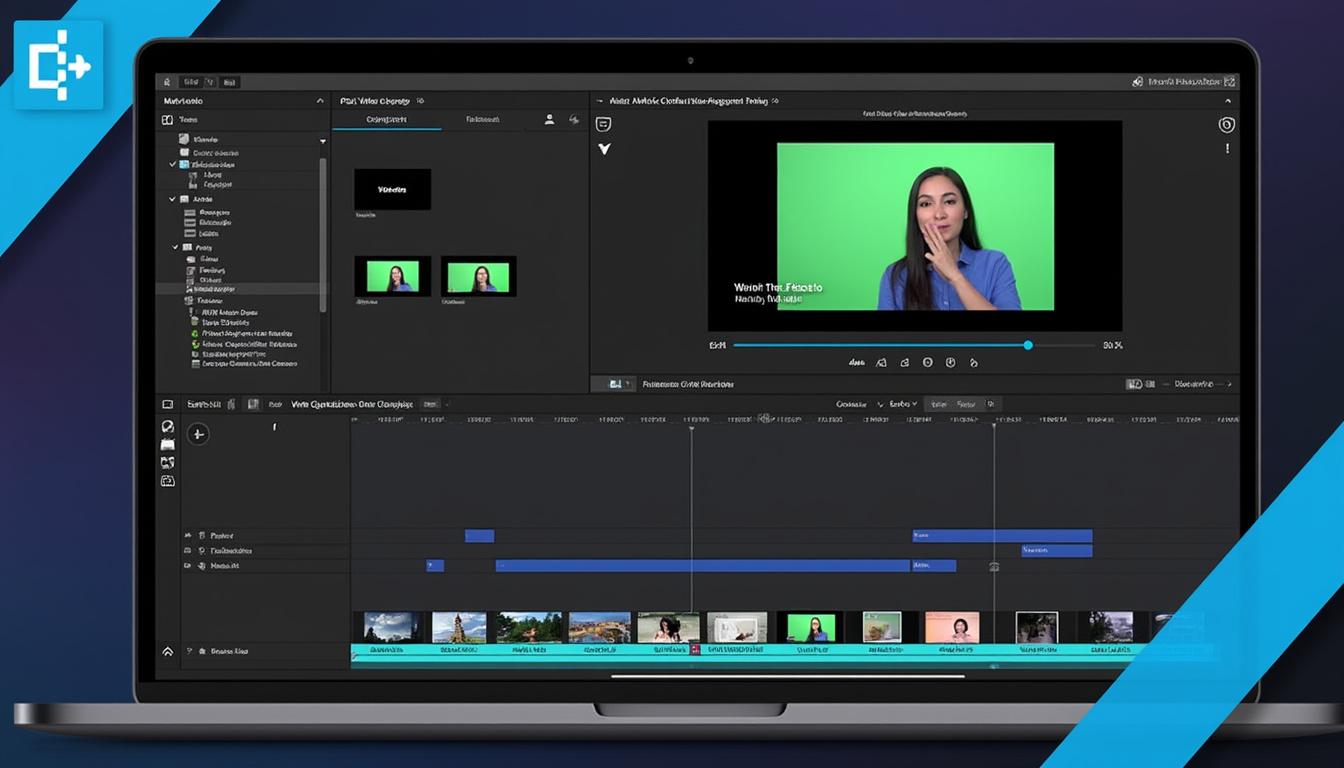
Task: Toggle the second checkmark in the project tree
Action: (173, 199)
